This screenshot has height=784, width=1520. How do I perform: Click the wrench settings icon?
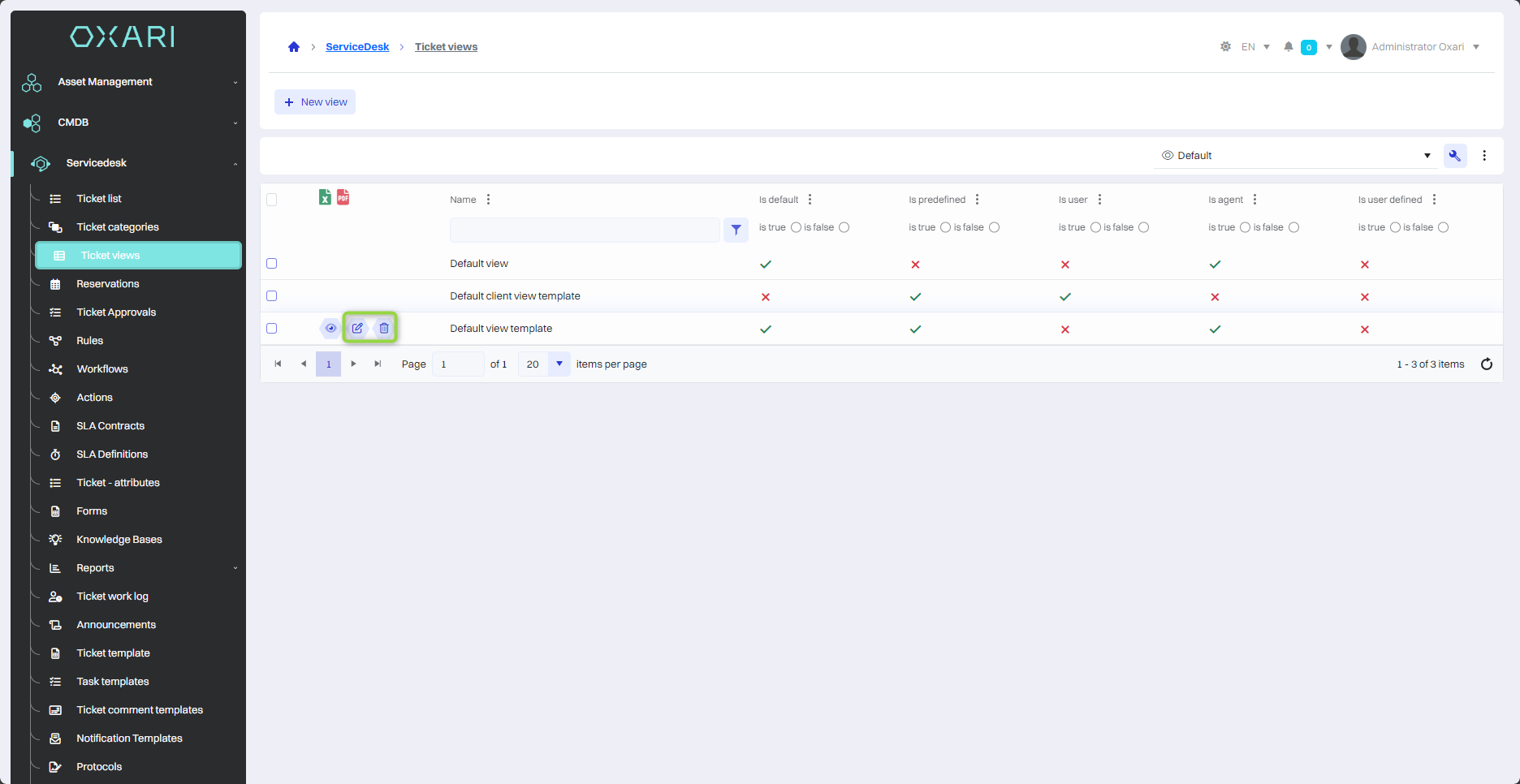(1454, 156)
